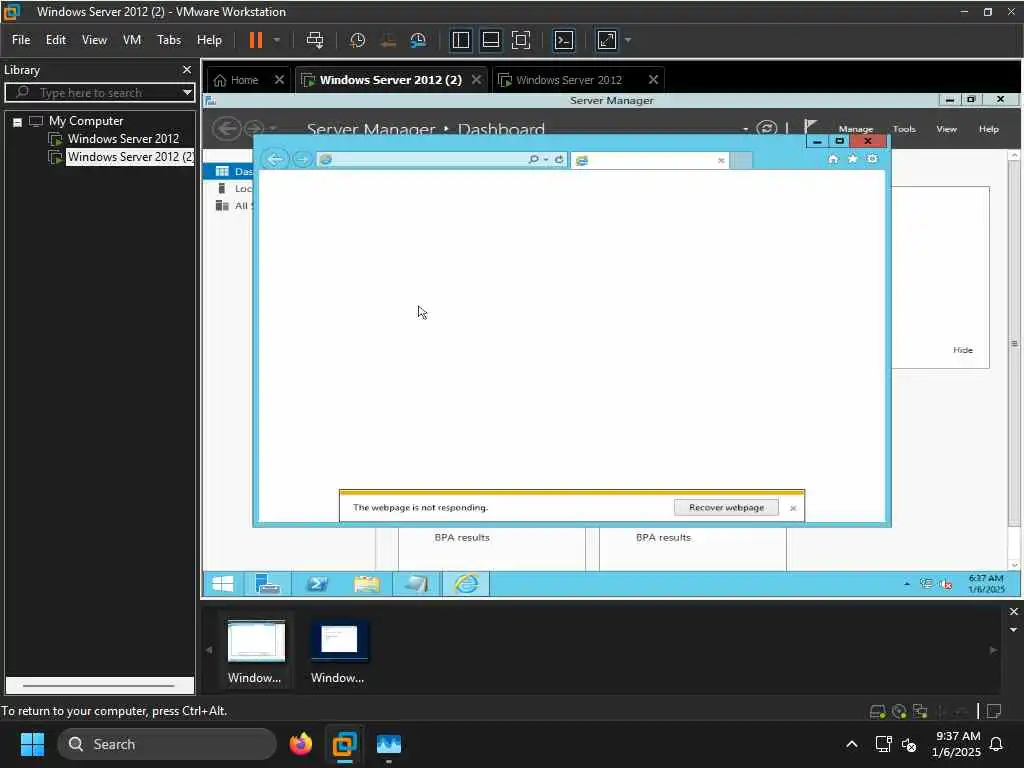The image size is (1024, 768).
Task: Open Server Manager from guest taskbar
Action: [x=267, y=584]
